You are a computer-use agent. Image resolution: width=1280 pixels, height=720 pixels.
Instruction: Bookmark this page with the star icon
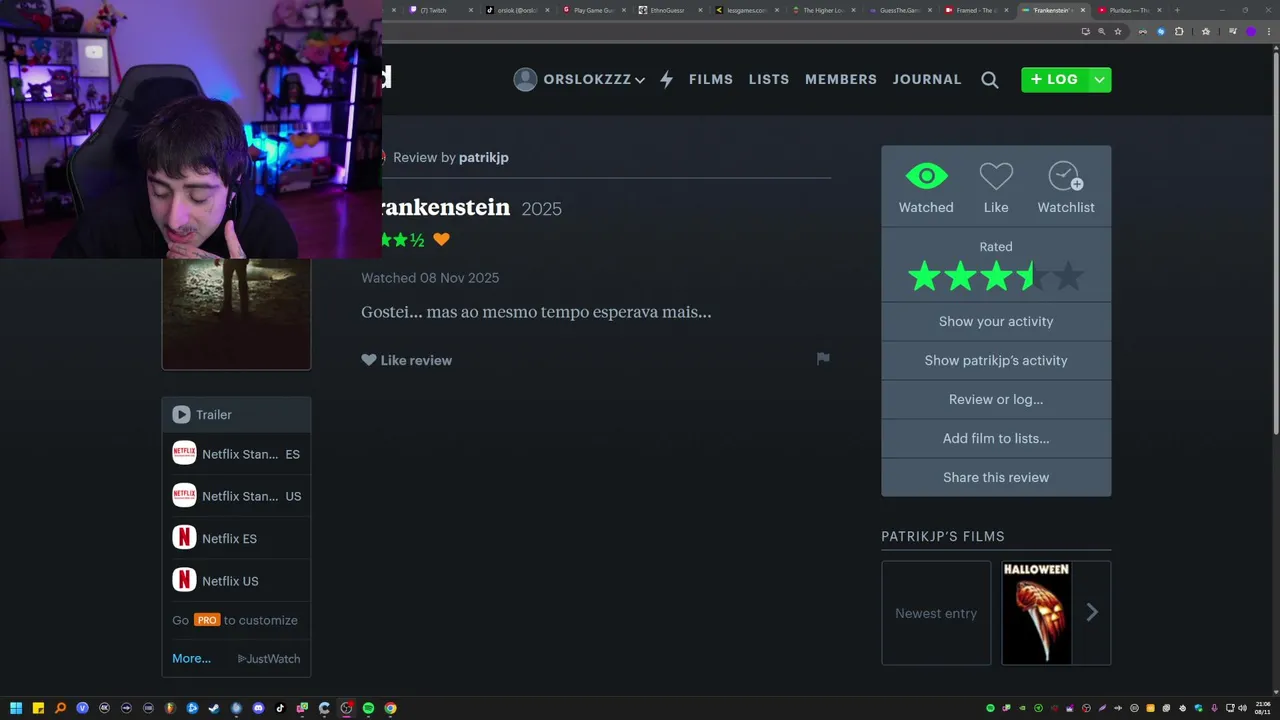tap(1118, 31)
